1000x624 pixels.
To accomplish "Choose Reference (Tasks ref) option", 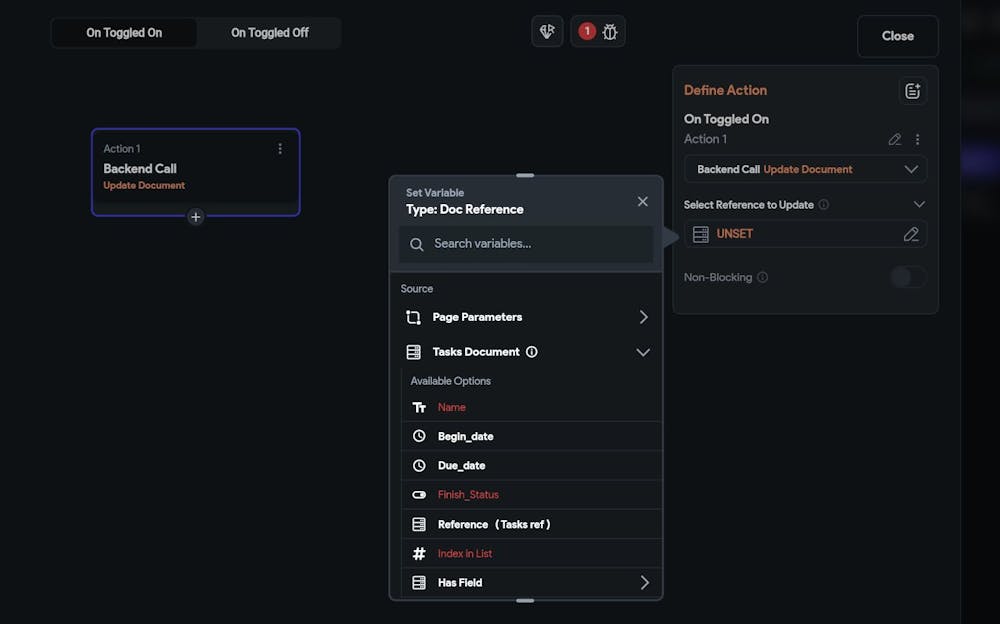I will coord(531,524).
